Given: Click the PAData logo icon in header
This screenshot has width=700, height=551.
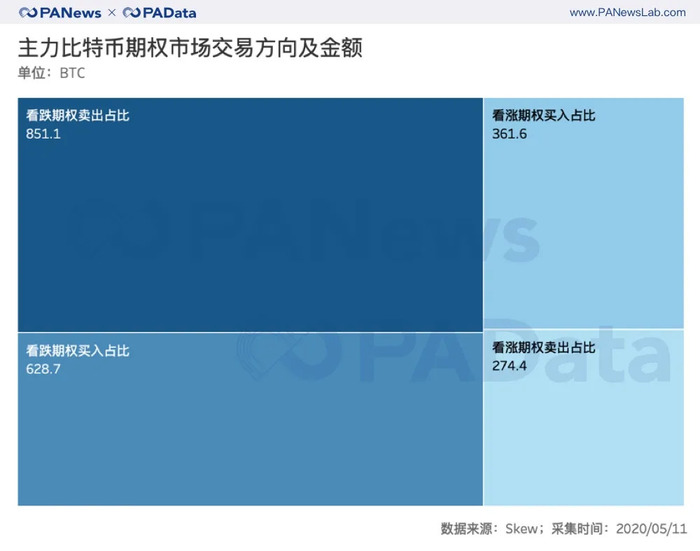Looking at the screenshot, I should 133,13.
